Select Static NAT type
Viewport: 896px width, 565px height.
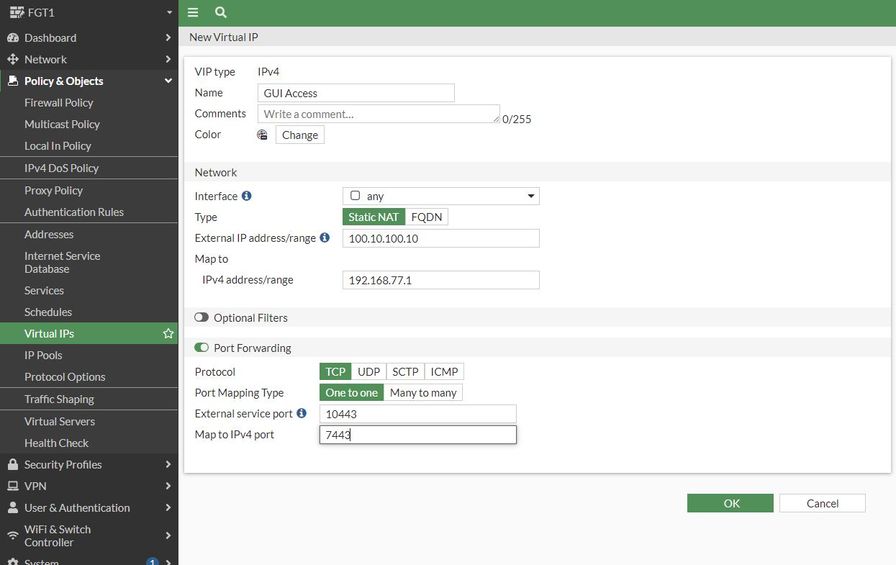click(x=374, y=217)
